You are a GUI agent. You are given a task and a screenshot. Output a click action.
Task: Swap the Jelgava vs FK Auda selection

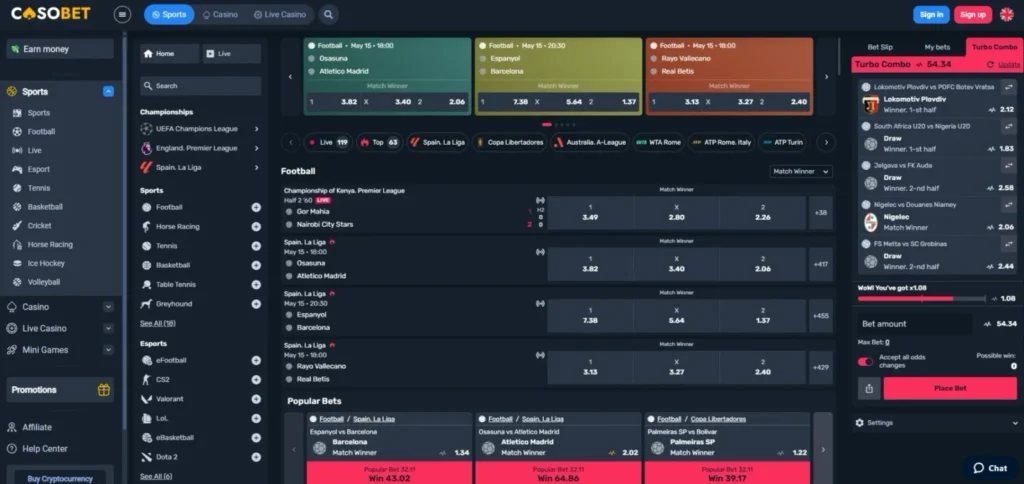(x=1008, y=165)
